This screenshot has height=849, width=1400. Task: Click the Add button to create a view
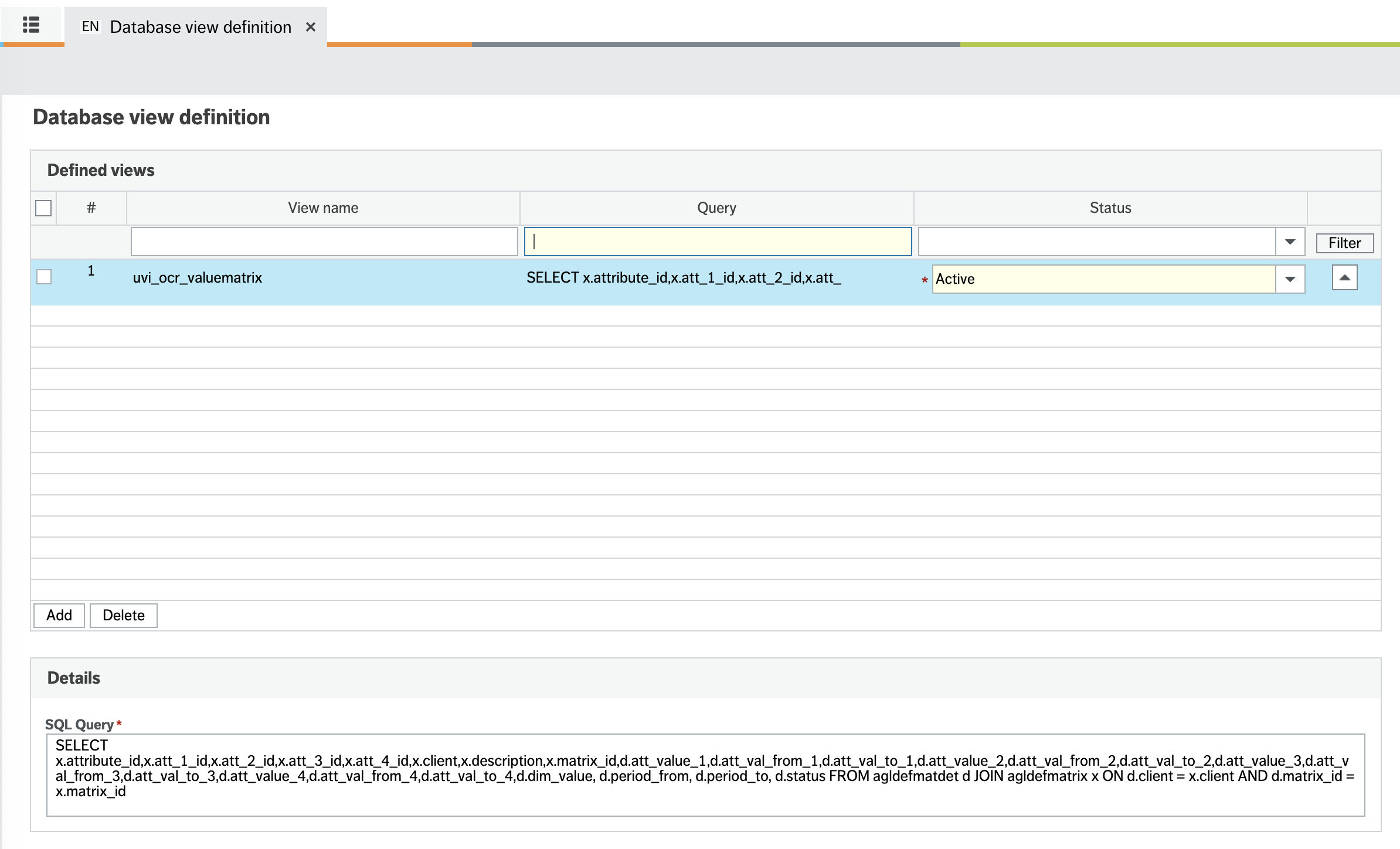[58, 615]
